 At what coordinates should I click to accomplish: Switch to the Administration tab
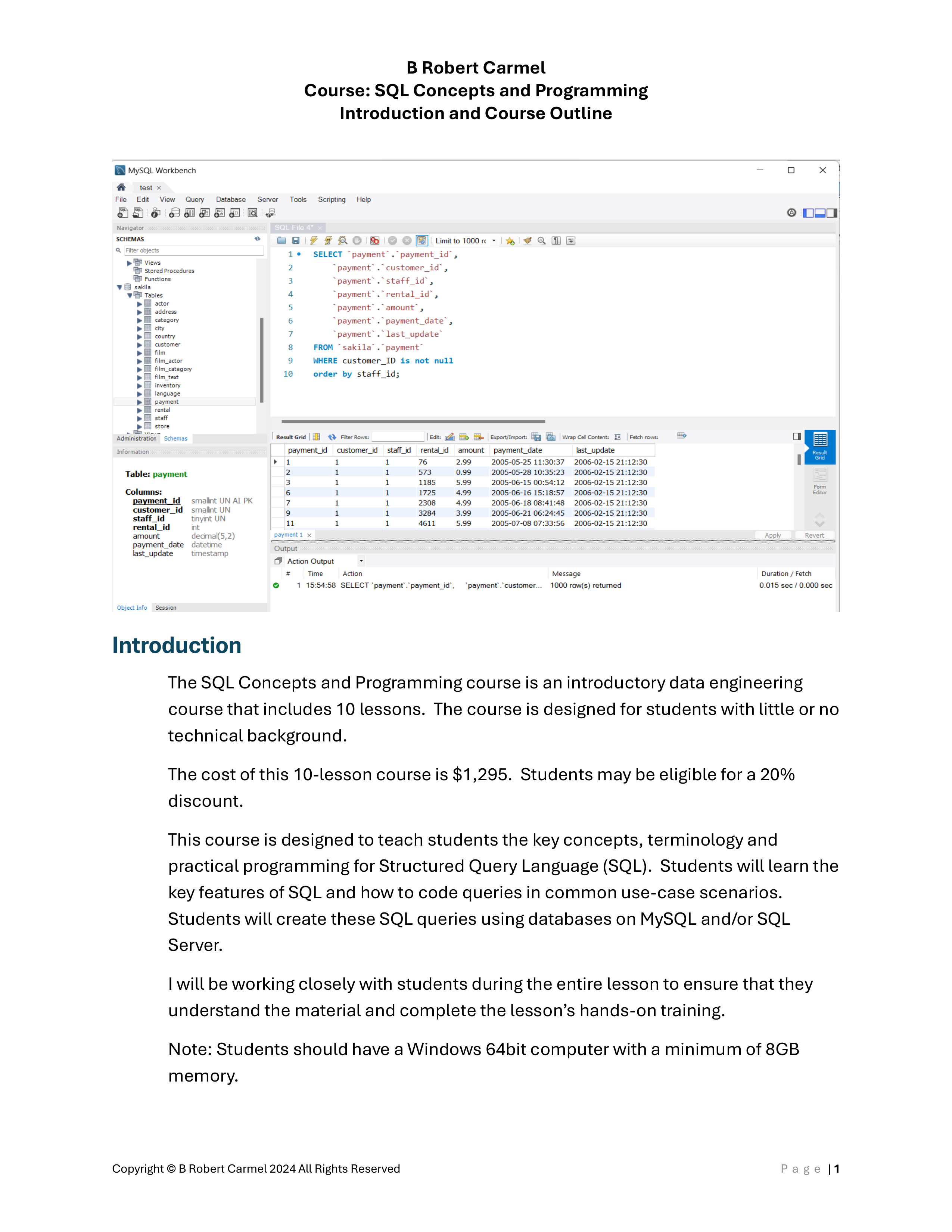click(x=137, y=439)
